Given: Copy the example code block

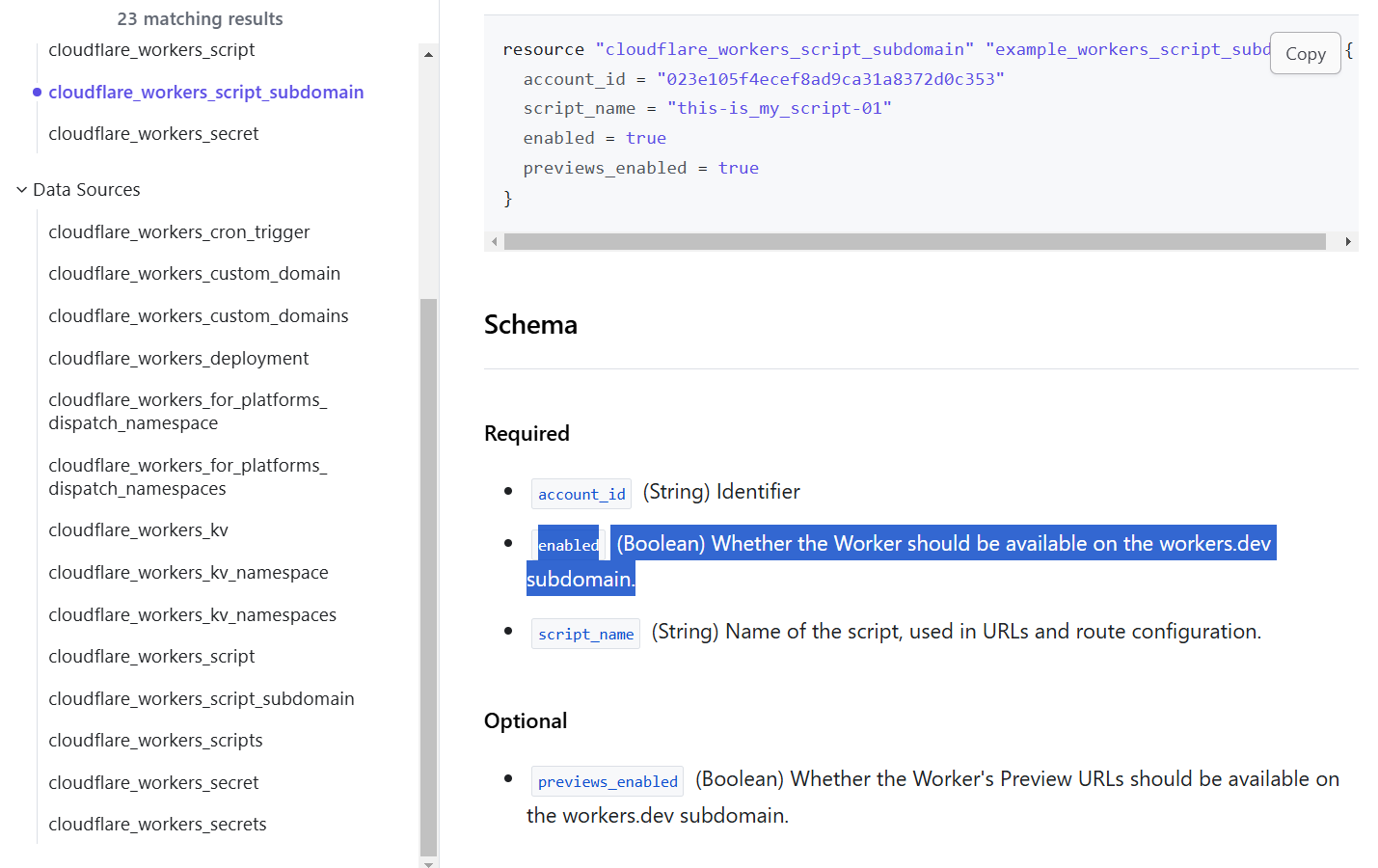Looking at the screenshot, I should [1305, 54].
